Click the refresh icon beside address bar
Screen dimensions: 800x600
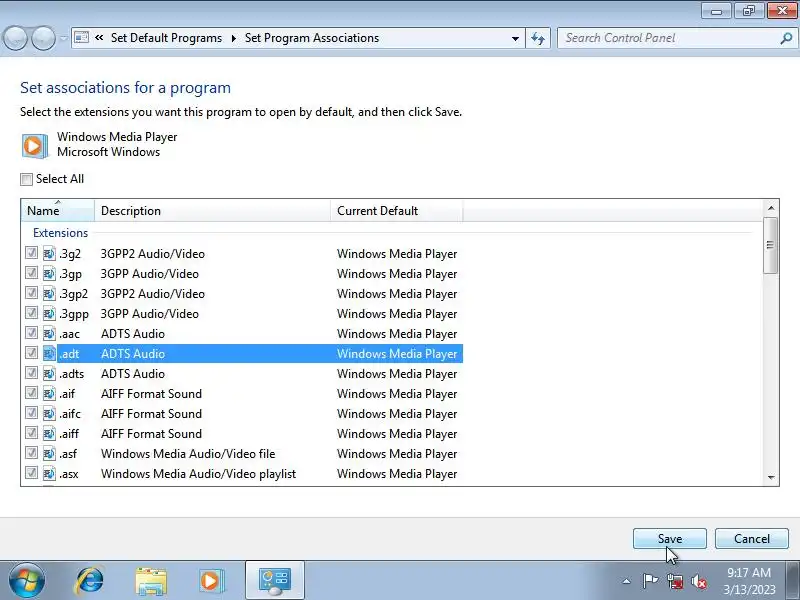[538, 38]
